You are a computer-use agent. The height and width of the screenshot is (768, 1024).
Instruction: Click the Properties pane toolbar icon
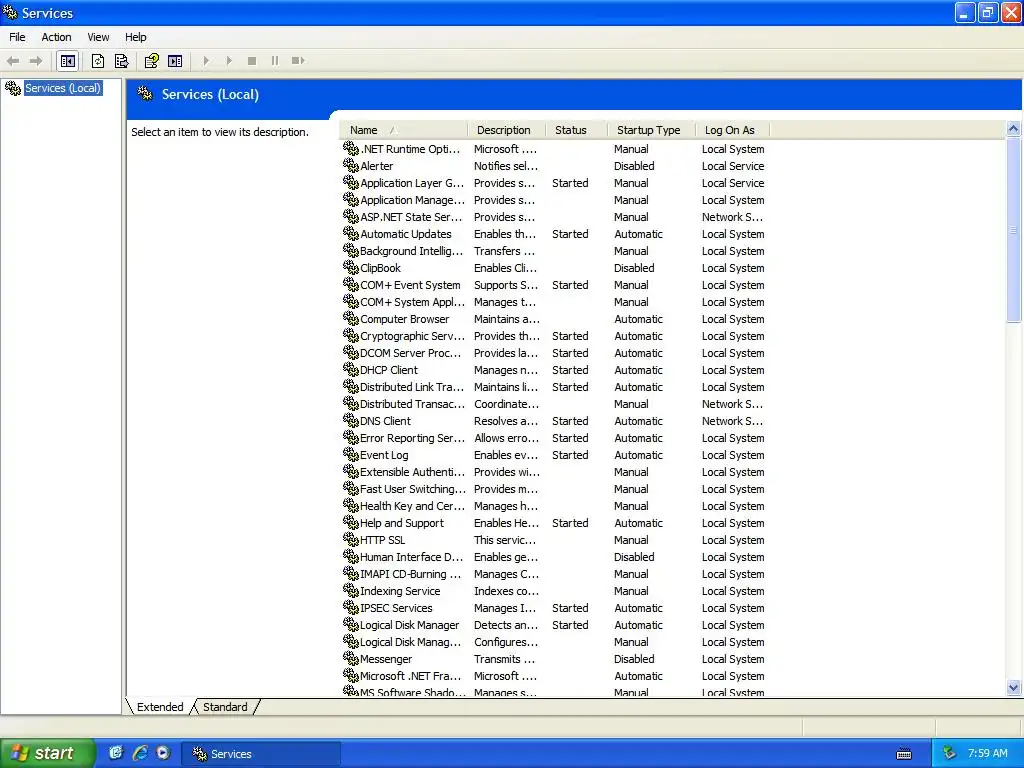(x=175, y=61)
